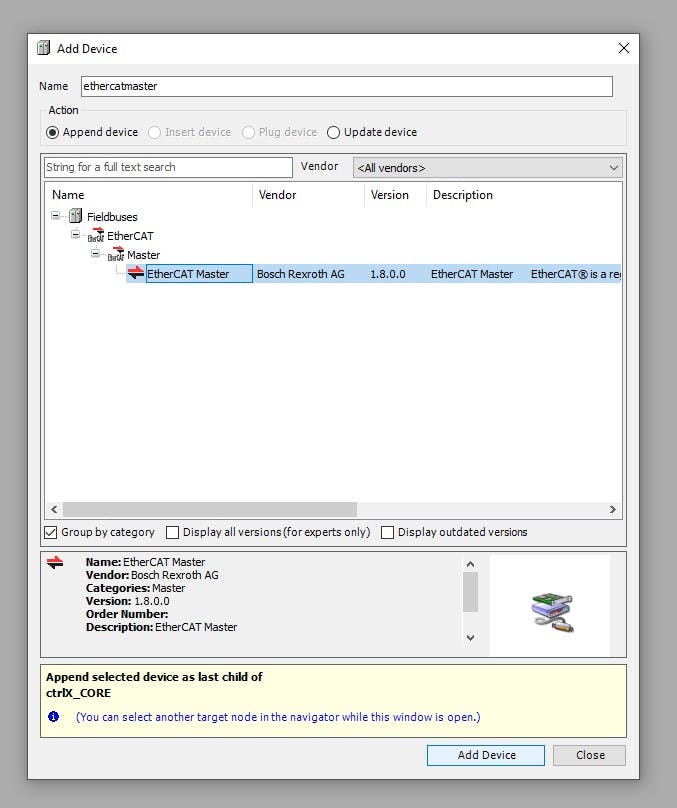Enable Display outdated versions checkbox
This screenshot has height=808, width=677.
coord(387,532)
